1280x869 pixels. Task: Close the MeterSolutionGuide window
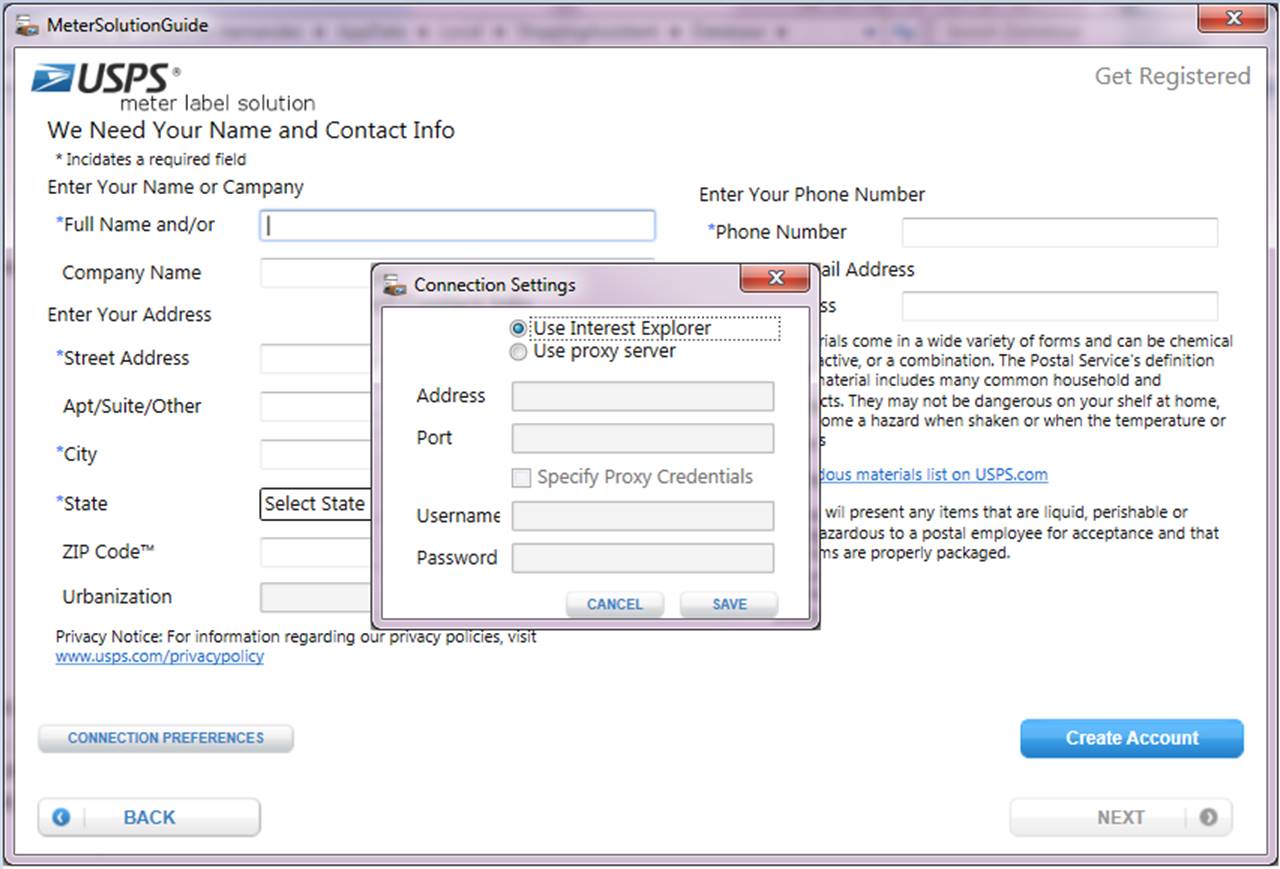[x=1232, y=19]
